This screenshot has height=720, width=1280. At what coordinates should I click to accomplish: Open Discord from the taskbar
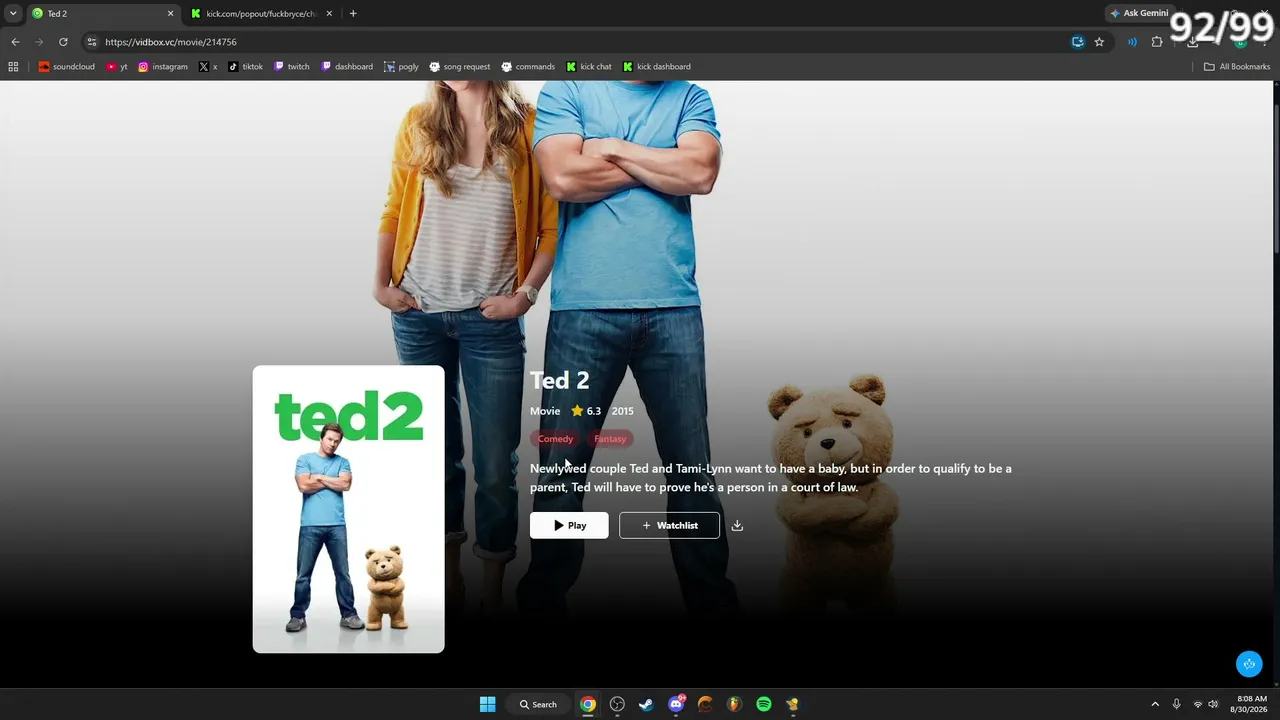point(676,704)
